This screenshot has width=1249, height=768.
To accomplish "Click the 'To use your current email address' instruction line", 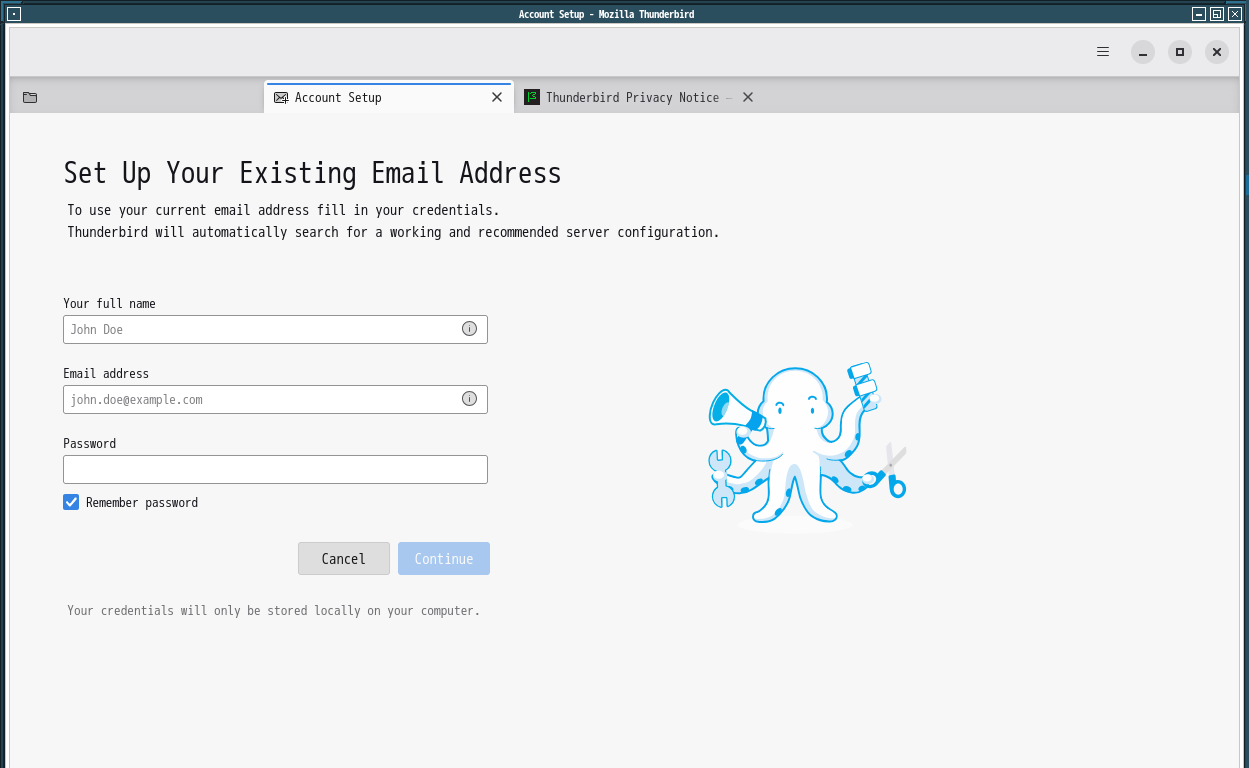I will (x=283, y=210).
